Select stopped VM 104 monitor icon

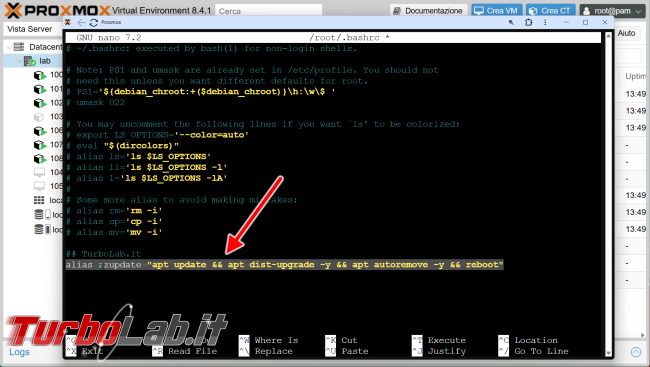(x=39, y=173)
